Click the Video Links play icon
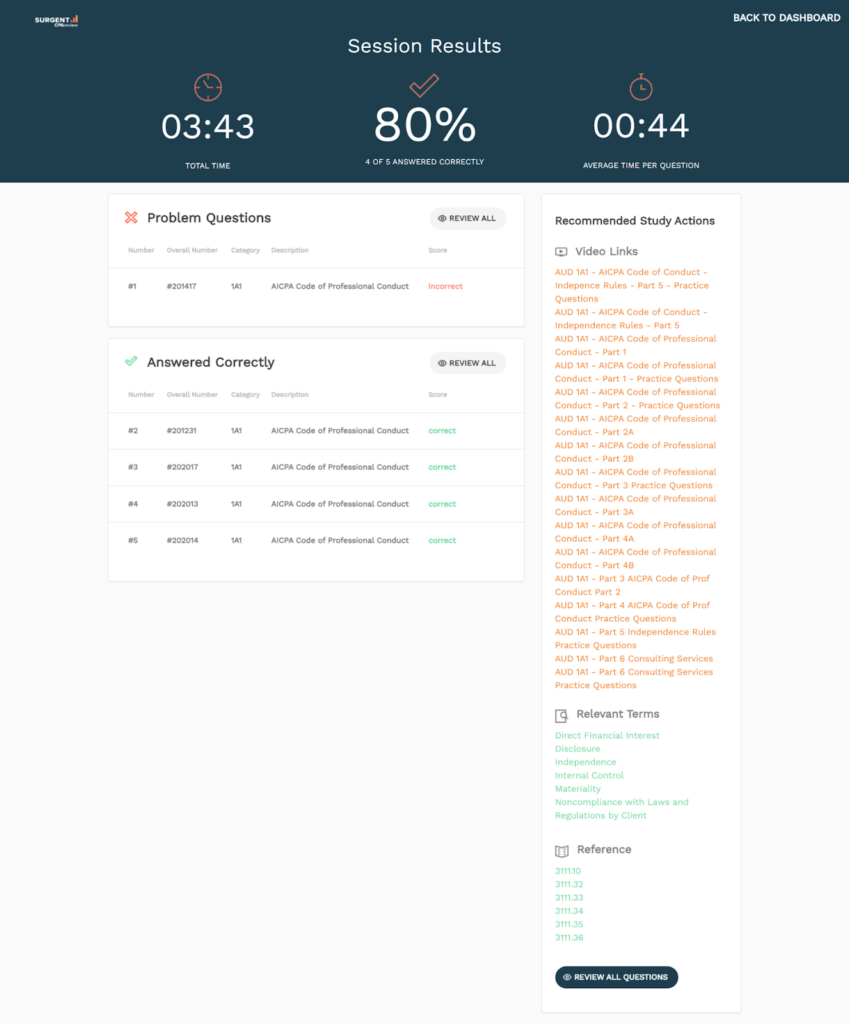 [x=561, y=252]
